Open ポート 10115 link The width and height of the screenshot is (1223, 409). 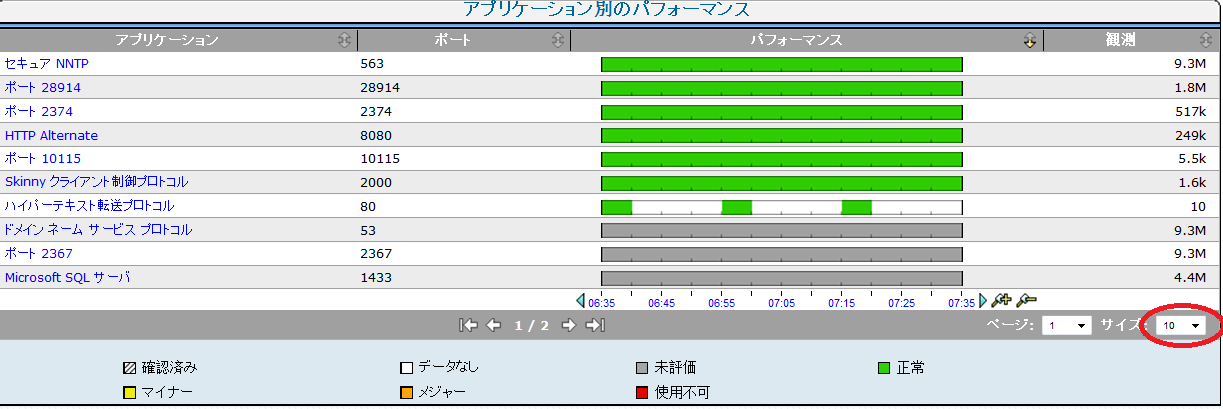tap(43, 159)
